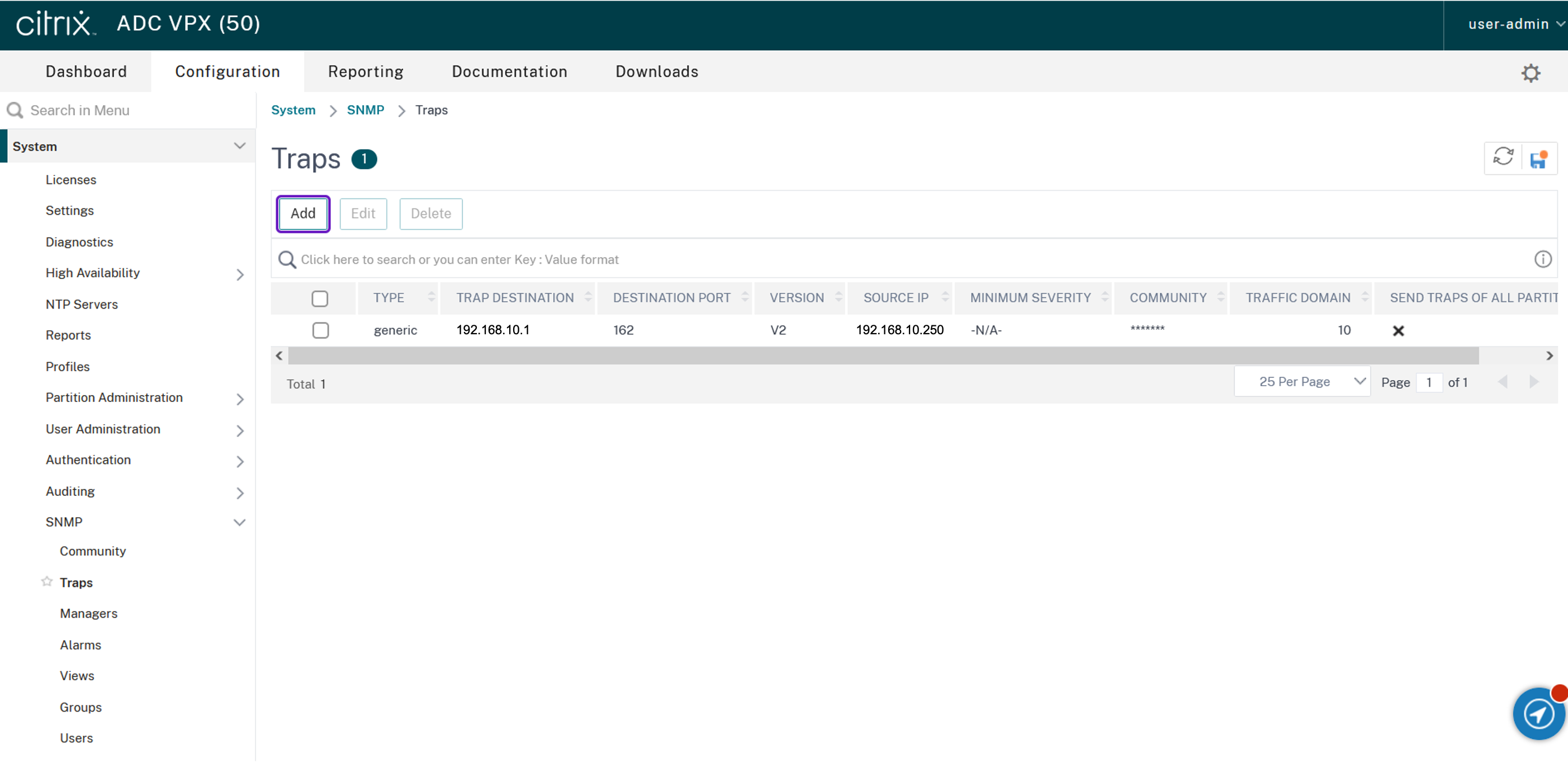The width and height of the screenshot is (1568, 763).
Task: Click the save configuration disk icon
Action: 1538,159
